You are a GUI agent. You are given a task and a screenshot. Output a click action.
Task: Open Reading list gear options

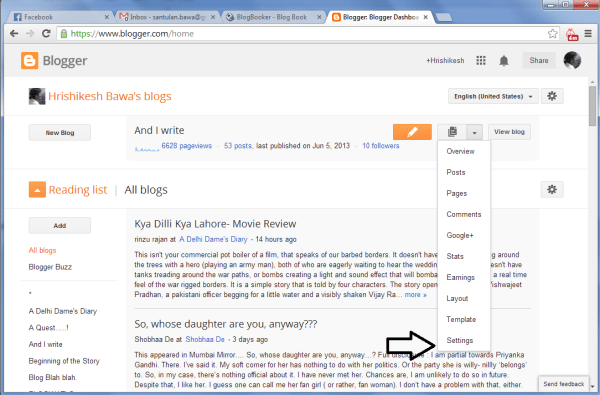(552, 189)
